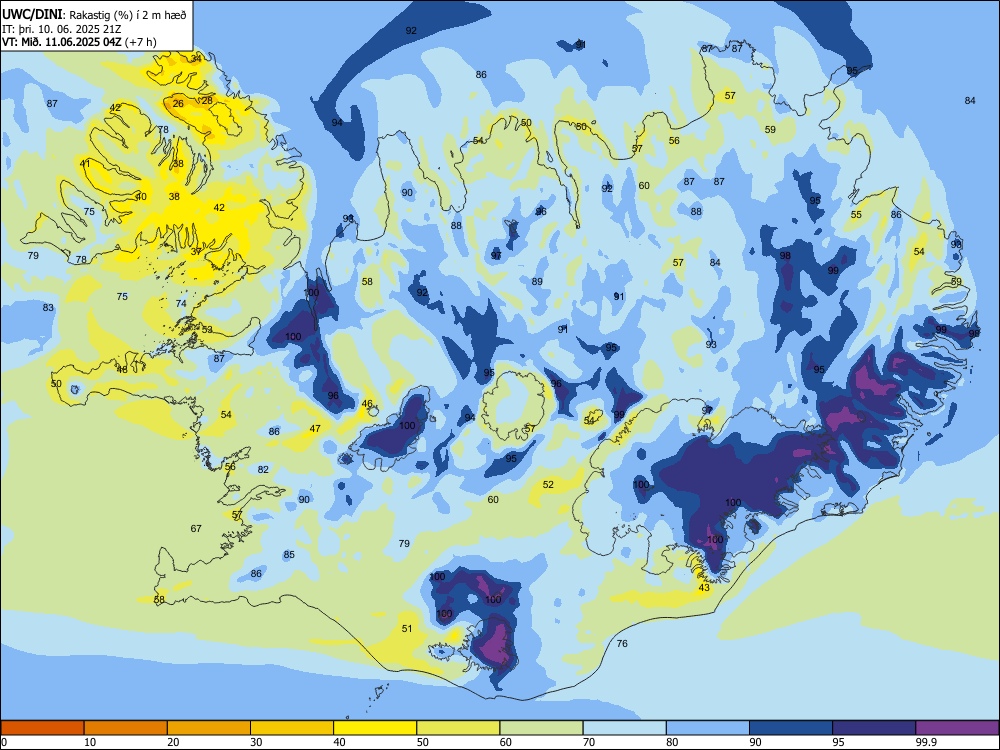Click the map value '83' at the left edge
Image resolution: width=1000 pixels, height=750 pixels.
click(48, 307)
